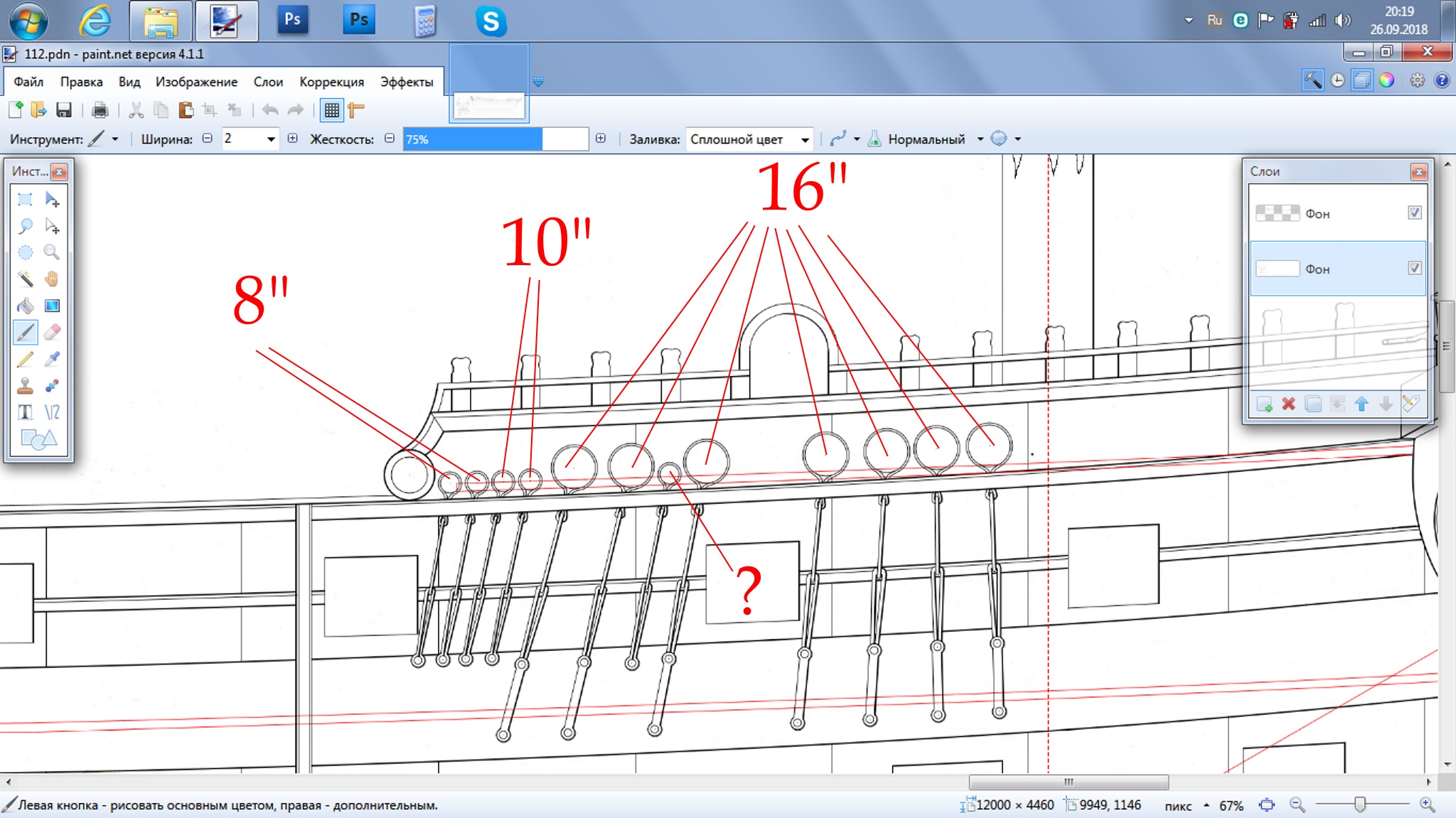This screenshot has width=1456, height=818.
Task: Undo the last action with the arrow icon
Action: pos(270,109)
